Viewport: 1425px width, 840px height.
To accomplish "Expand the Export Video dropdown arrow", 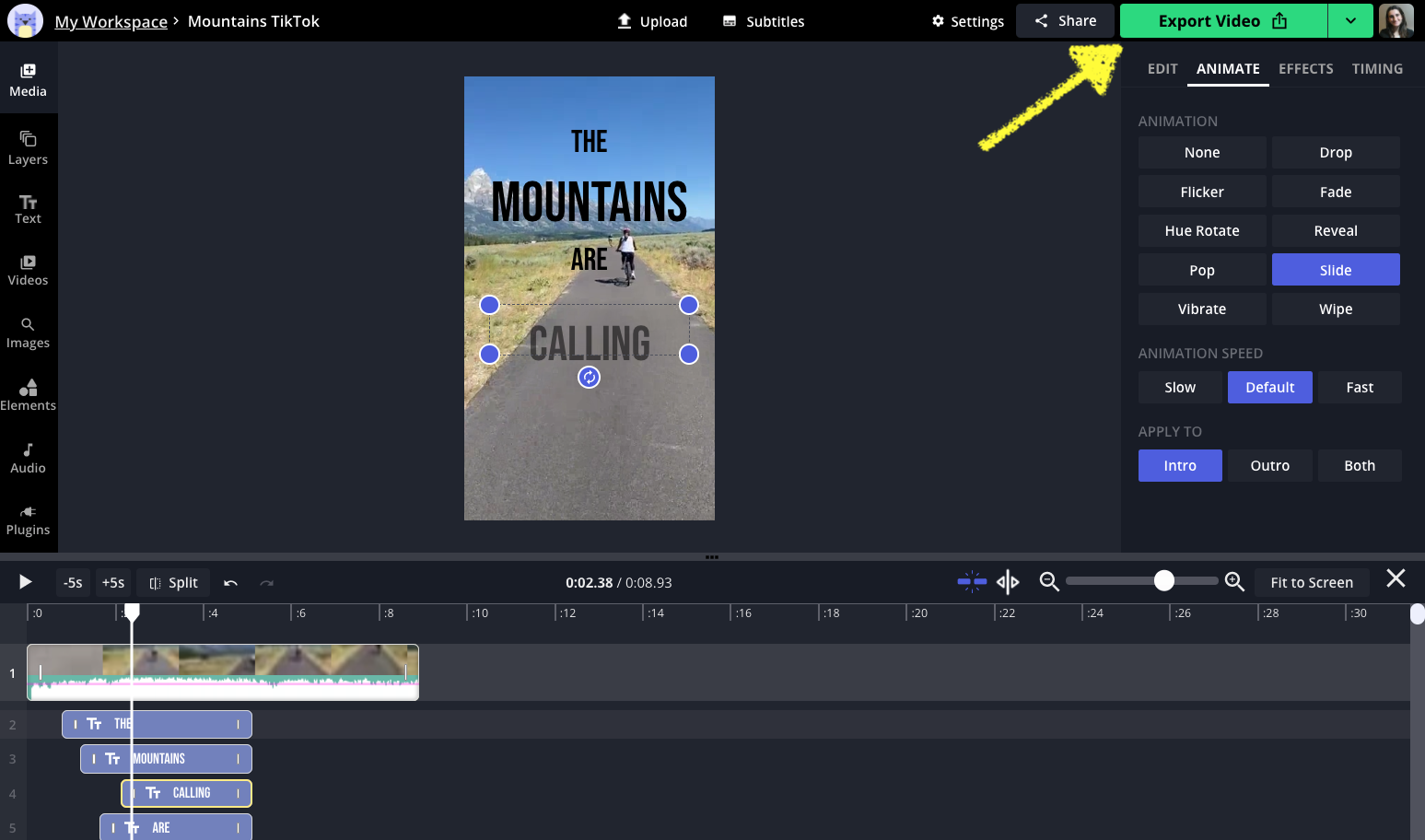I will pos(1349,21).
